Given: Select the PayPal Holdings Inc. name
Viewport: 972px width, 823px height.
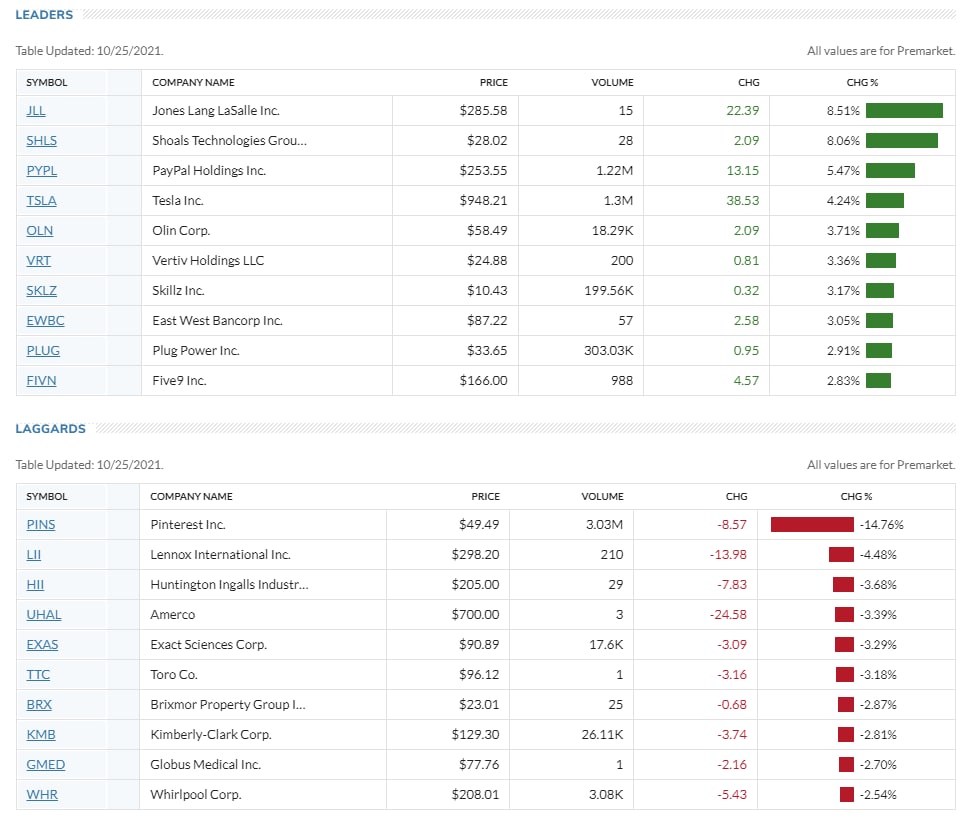Looking at the screenshot, I should [209, 170].
